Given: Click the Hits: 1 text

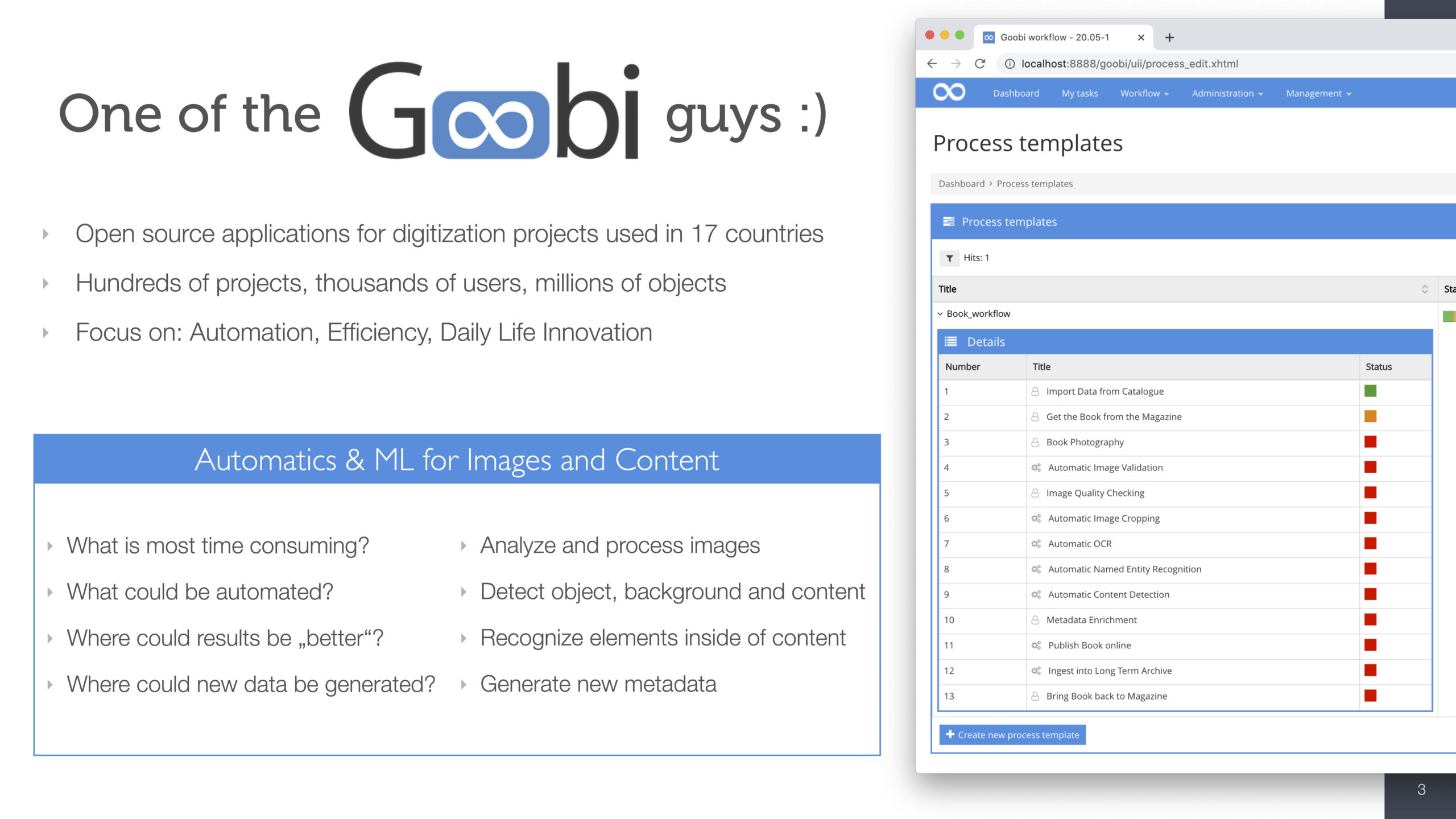Looking at the screenshot, I should click(x=976, y=258).
